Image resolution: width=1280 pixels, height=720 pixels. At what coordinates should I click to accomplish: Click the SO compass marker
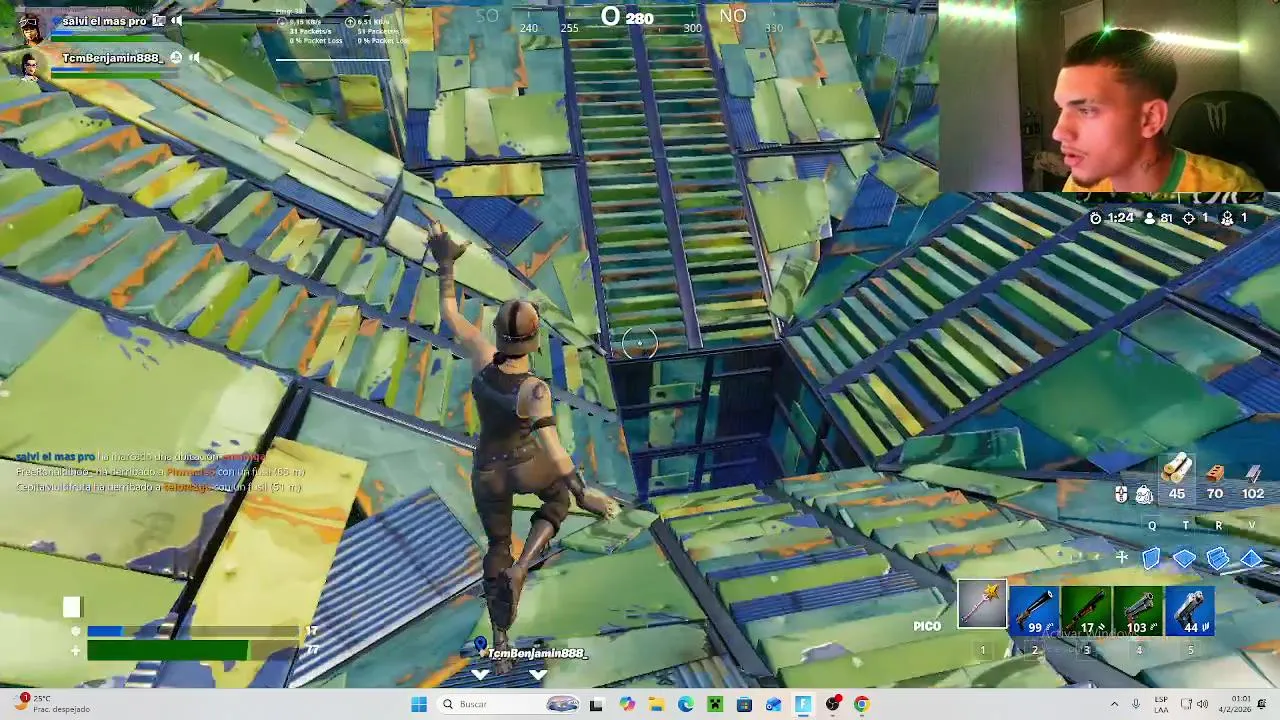(487, 16)
